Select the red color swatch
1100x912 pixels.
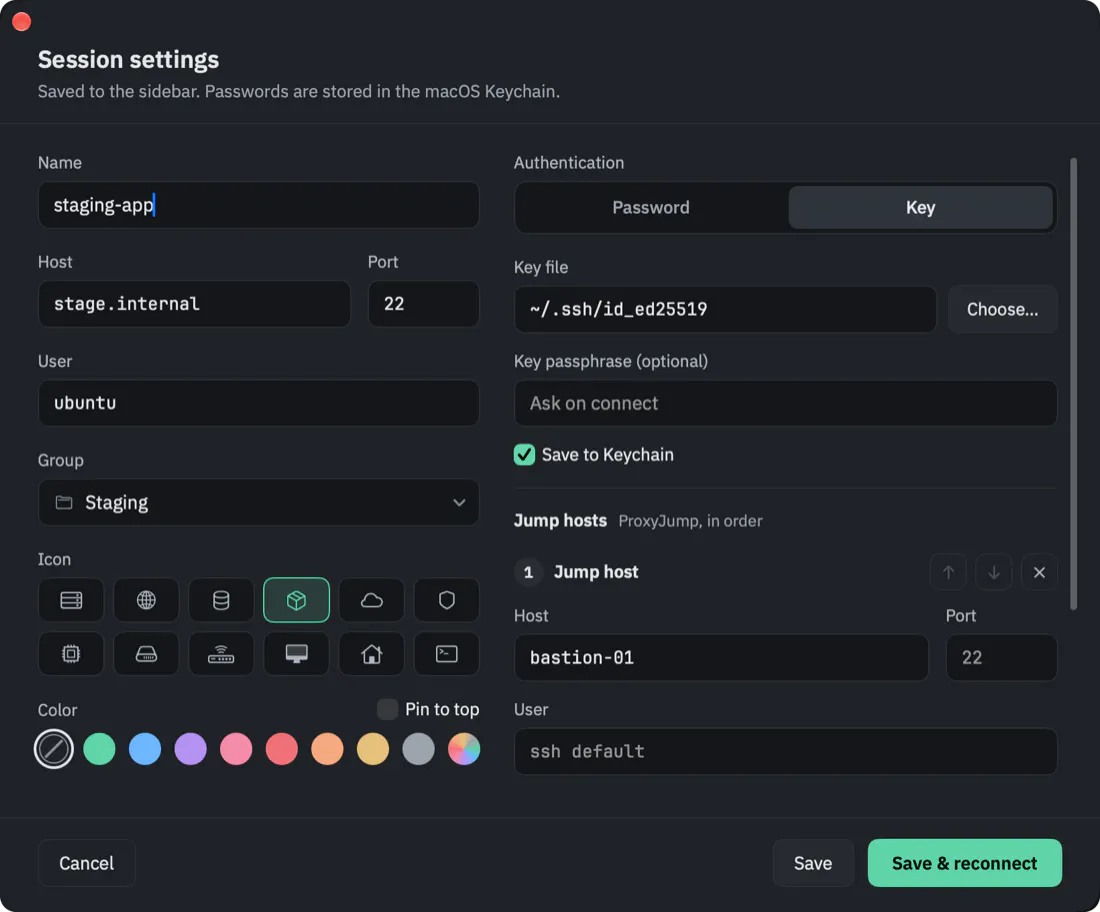click(x=282, y=749)
